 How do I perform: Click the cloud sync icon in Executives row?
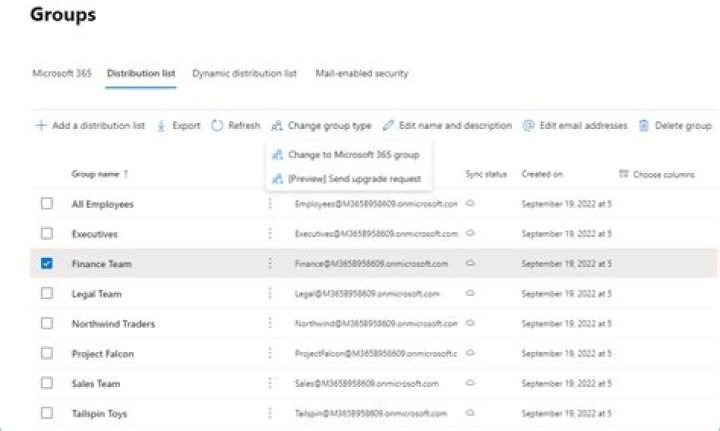(470, 233)
